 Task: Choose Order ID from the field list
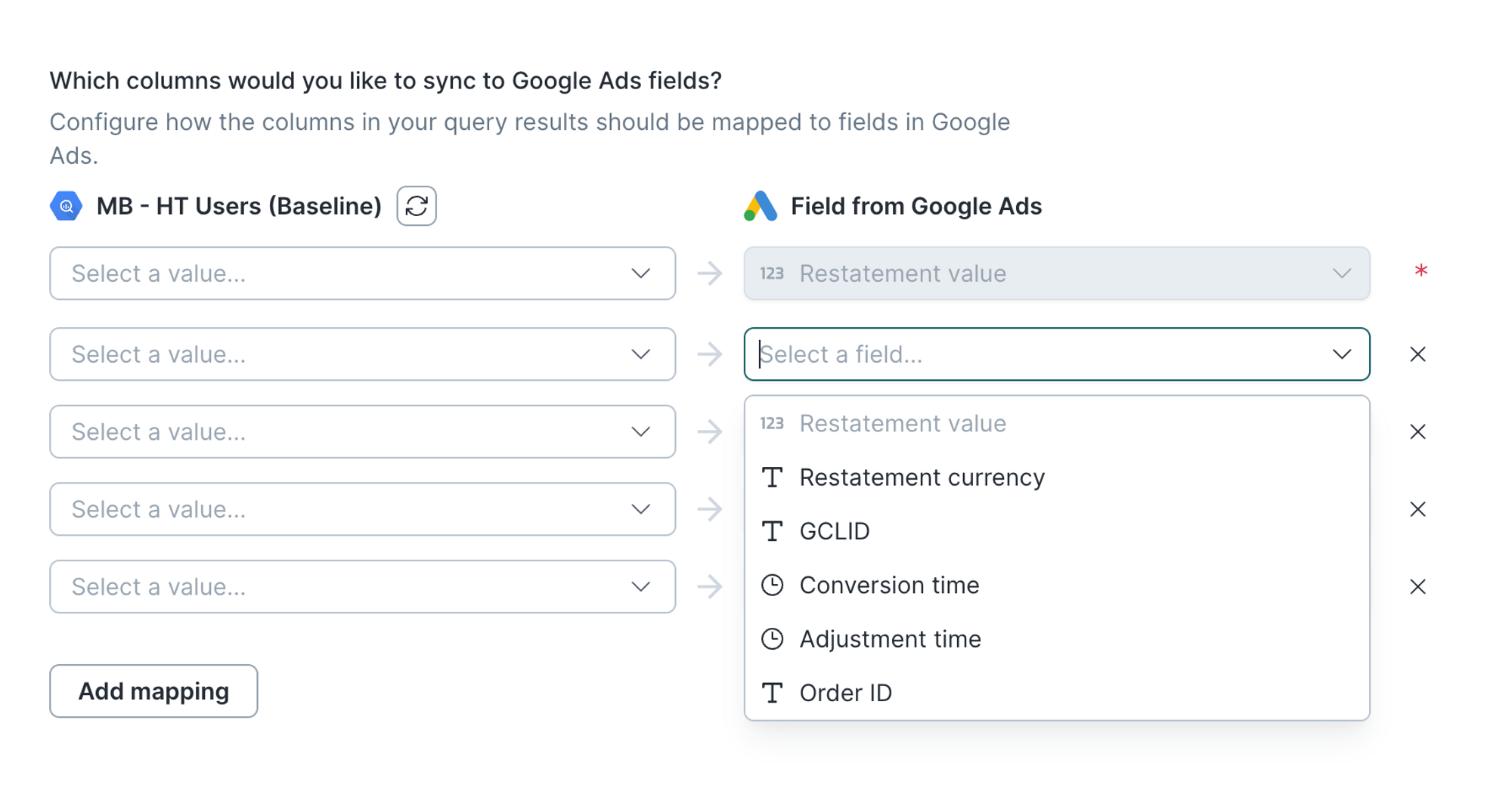(1057, 693)
